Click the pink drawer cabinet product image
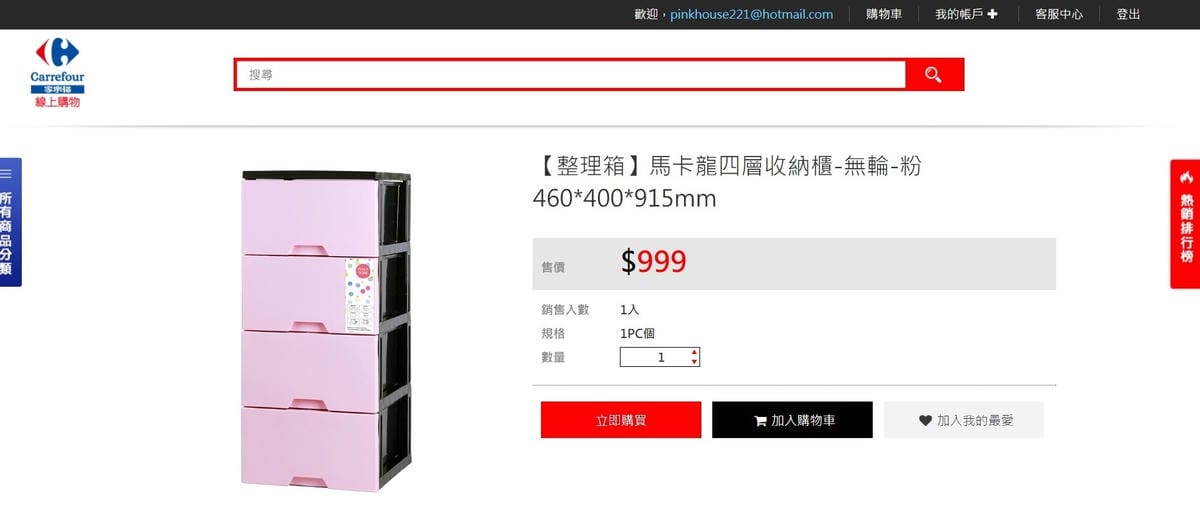Viewport: 1200px width, 508px height. 325,328
